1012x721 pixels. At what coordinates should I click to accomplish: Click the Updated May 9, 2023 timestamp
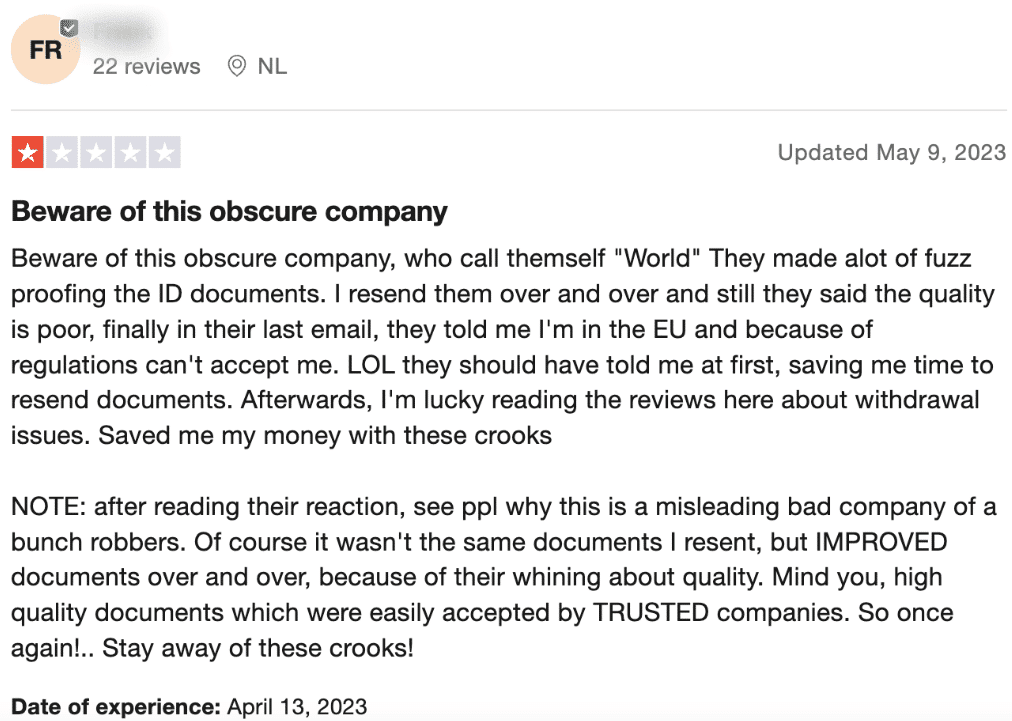click(x=891, y=152)
